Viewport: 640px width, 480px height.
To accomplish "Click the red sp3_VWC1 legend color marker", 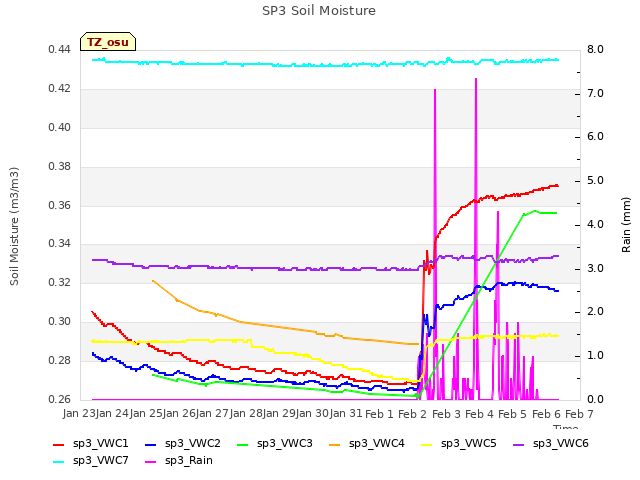I will click(59, 445).
